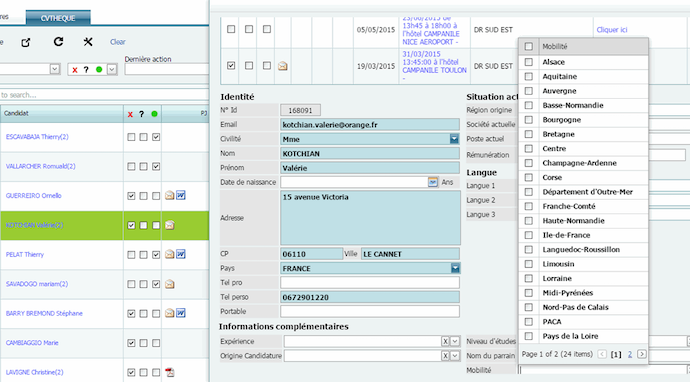Click the Candidat column header

coord(62,114)
